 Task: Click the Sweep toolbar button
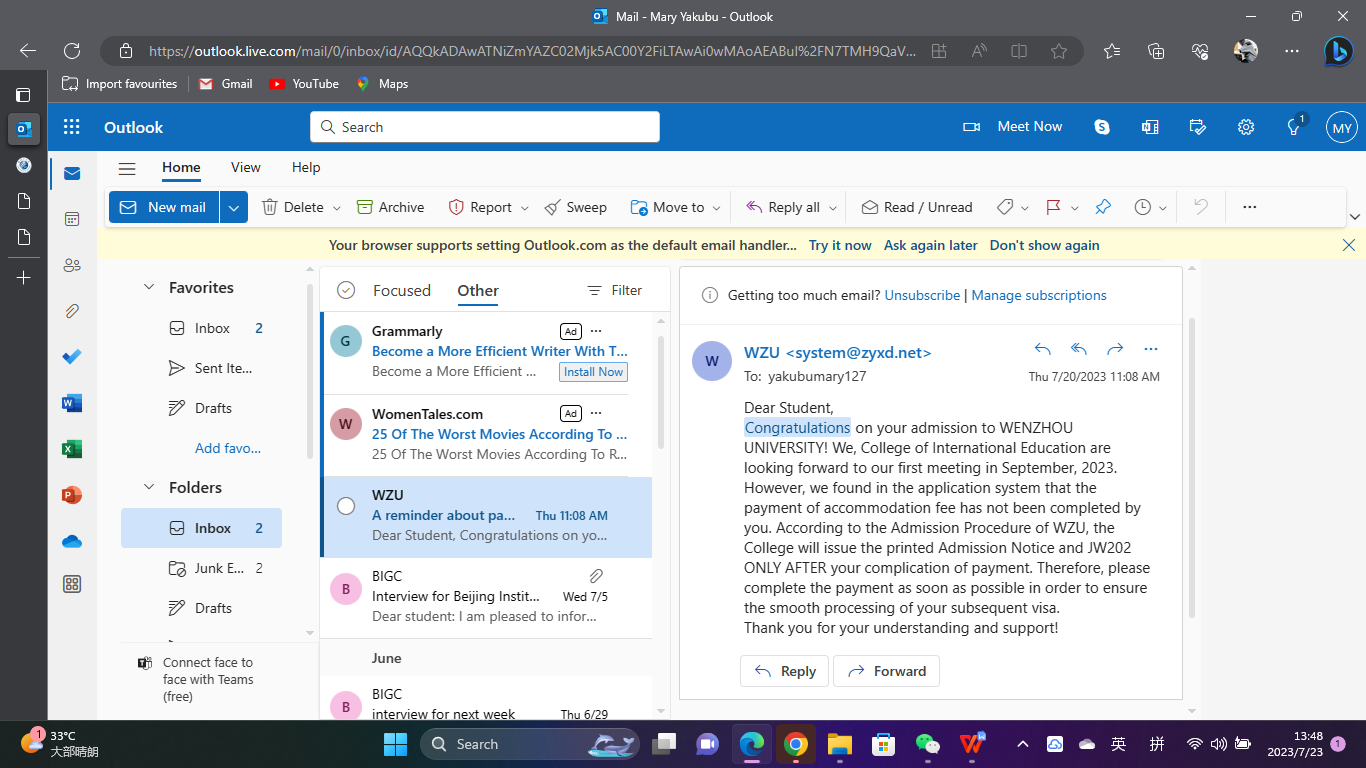coord(576,207)
